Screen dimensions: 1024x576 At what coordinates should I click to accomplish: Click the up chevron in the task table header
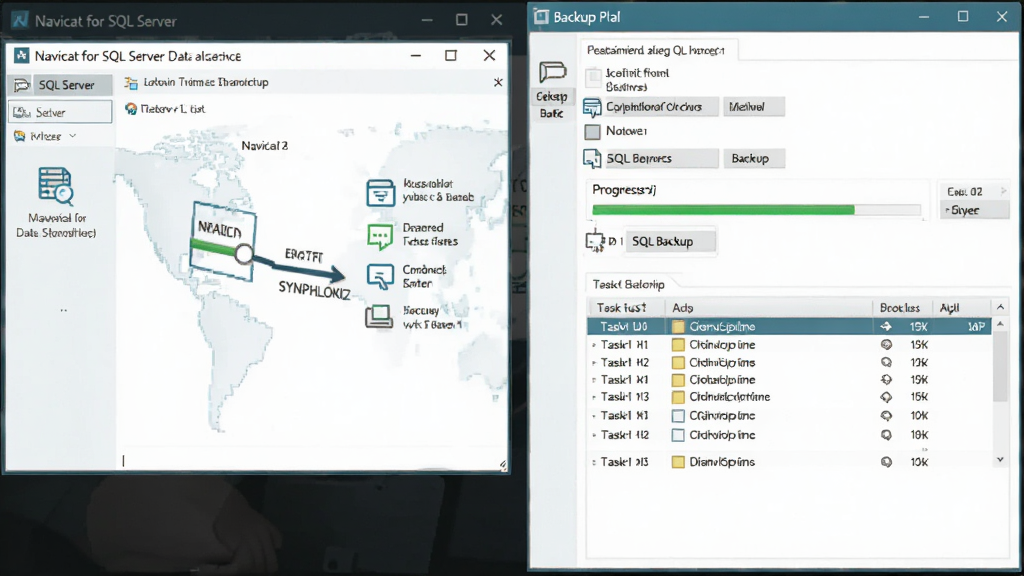tap(1000, 307)
